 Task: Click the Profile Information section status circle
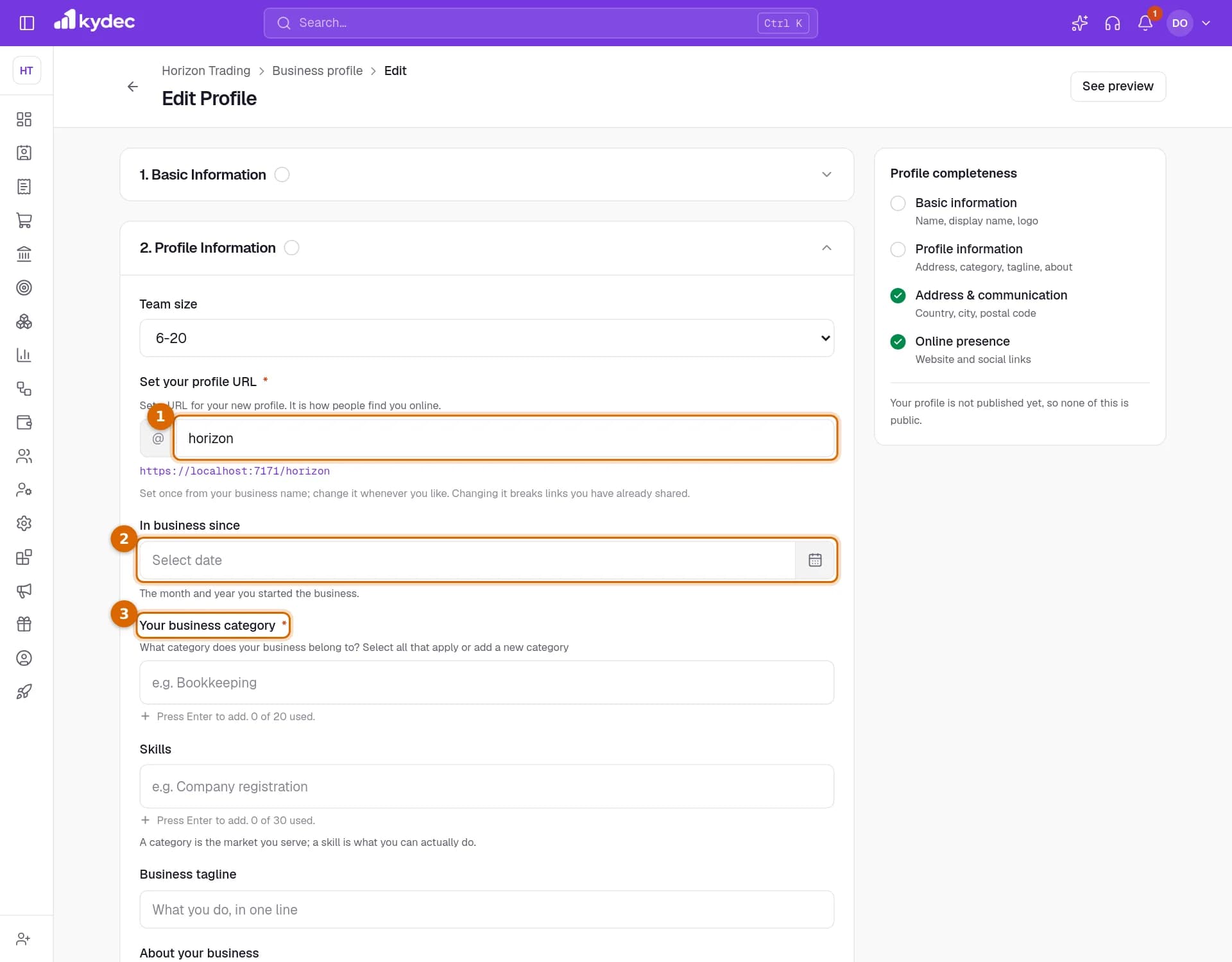point(291,248)
